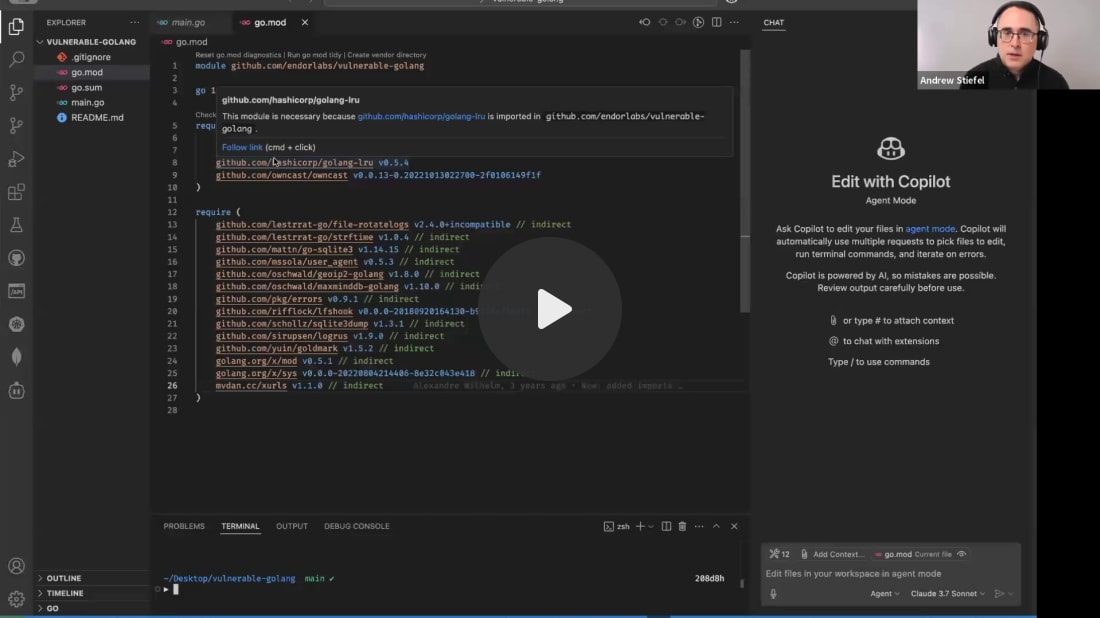The height and width of the screenshot is (618, 1100).
Task: Click the Follow link in the hover tooltip
Action: (242, 147)
